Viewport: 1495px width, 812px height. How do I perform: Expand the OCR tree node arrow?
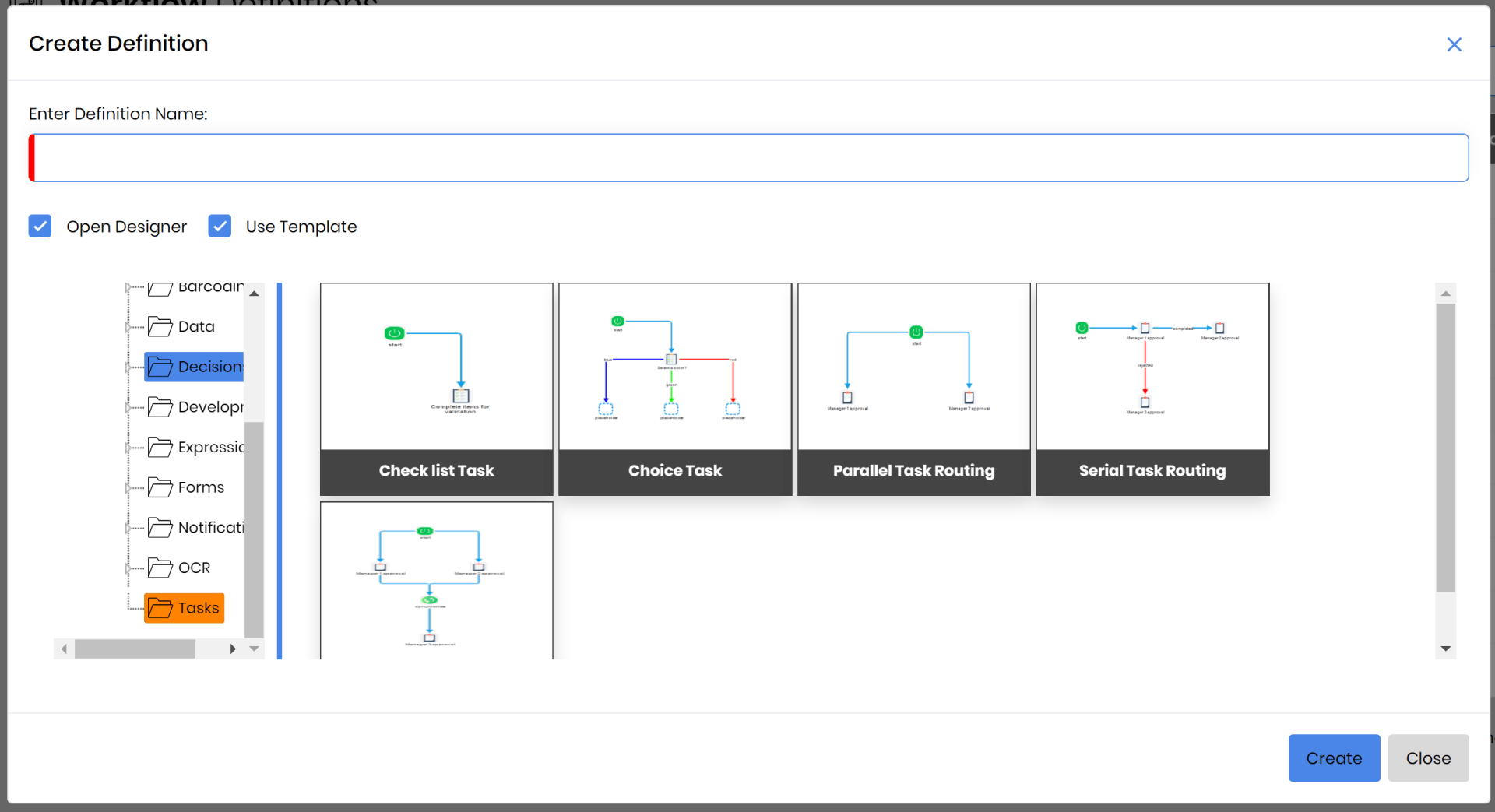coord(128,568)
